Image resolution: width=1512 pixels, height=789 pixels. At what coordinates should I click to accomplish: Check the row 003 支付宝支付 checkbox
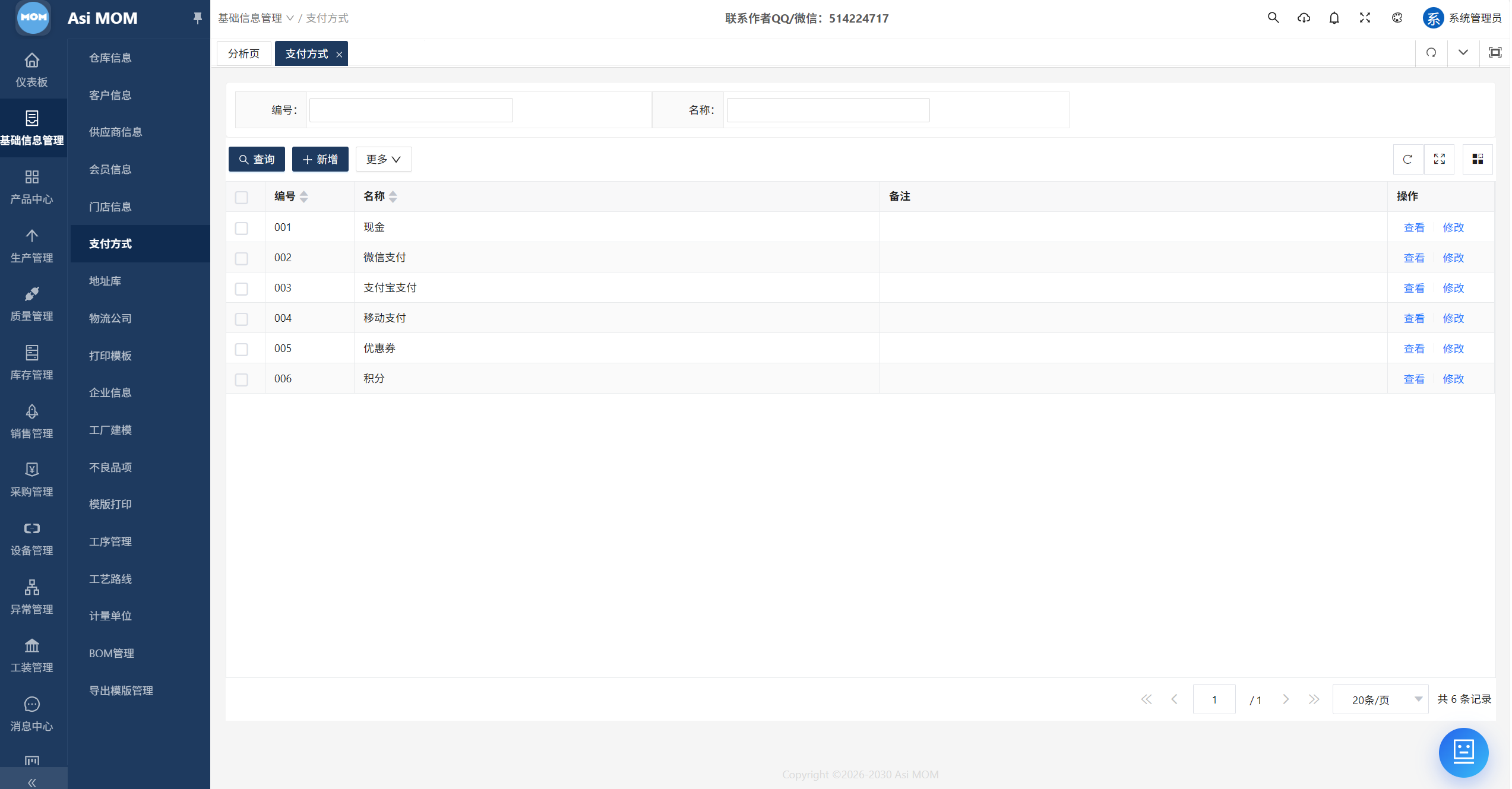coord(242,289)
